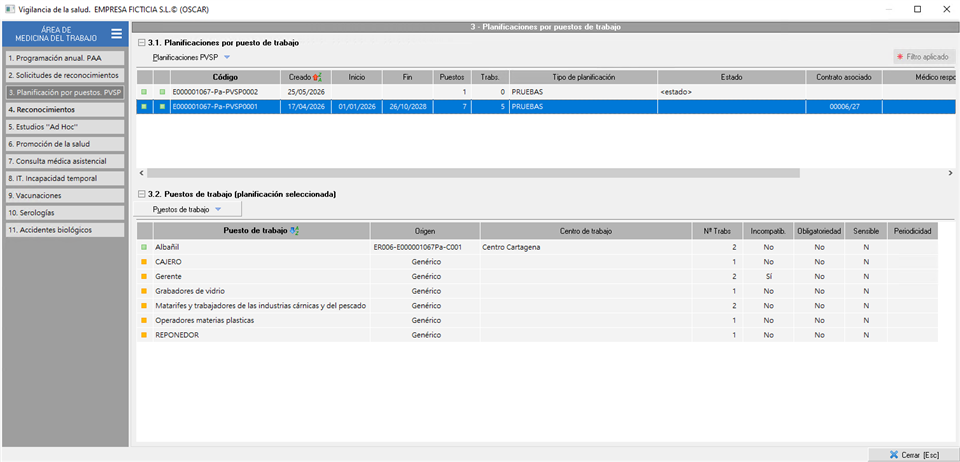Click the Contrato asociado column header

point(844,77)
